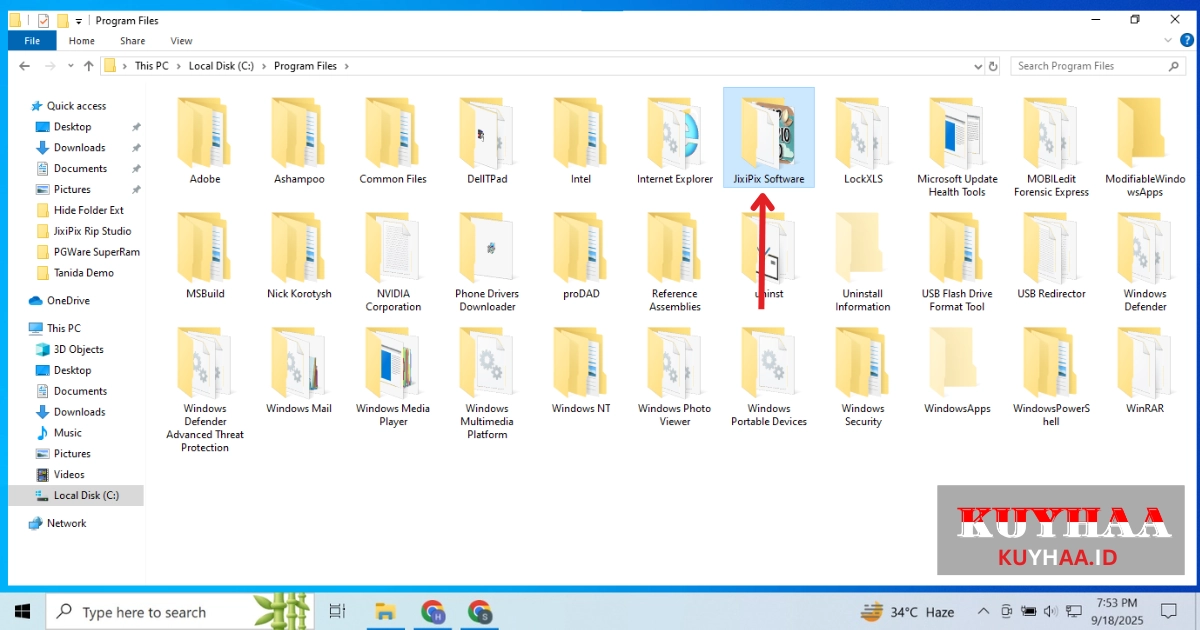This screenshot has height=630, width=1200.
Task: Open the notification center icon
Action: pos(1168,611)
